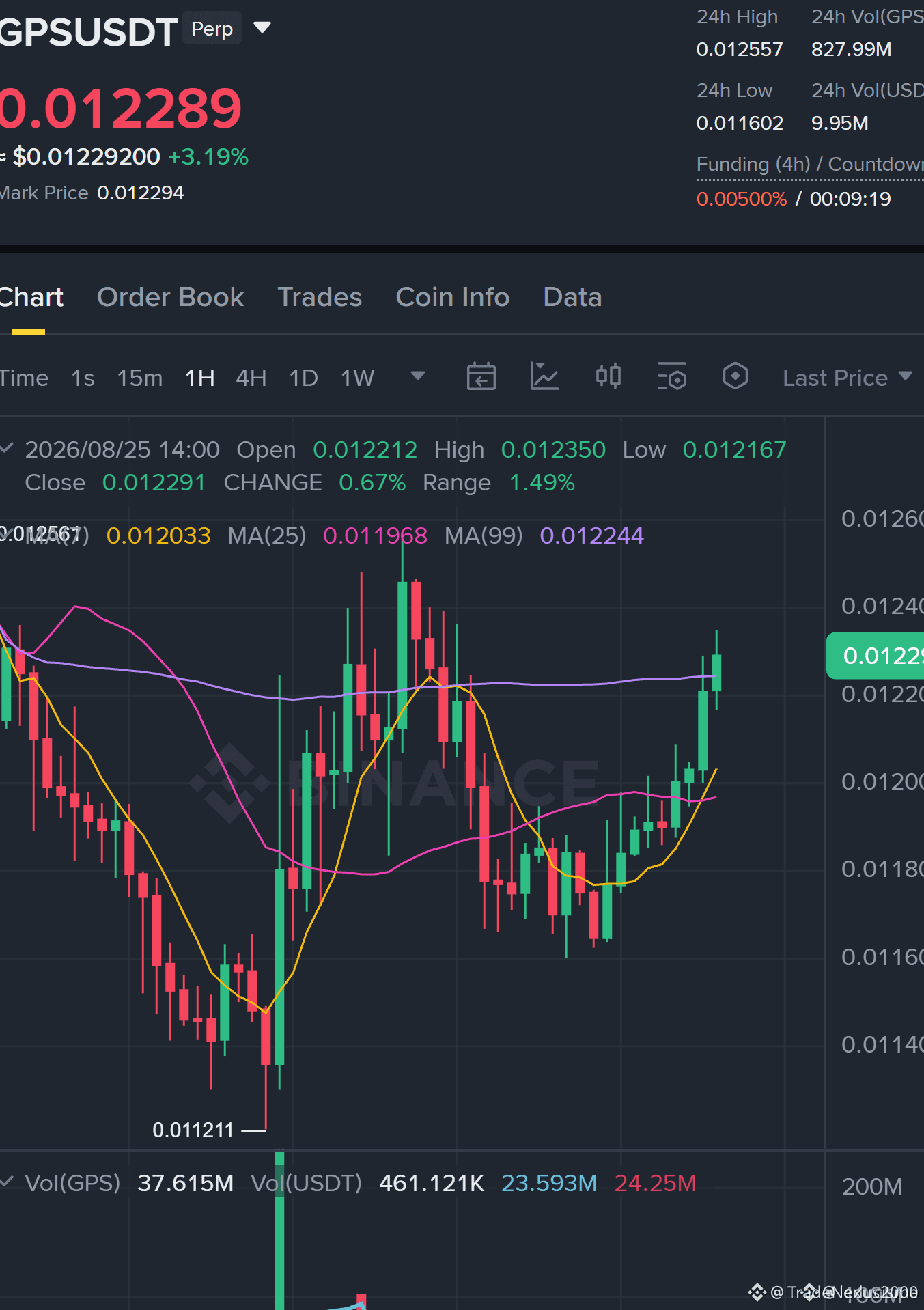
Task: Open the chart display settings list icon
Action: tap(671, 376)
